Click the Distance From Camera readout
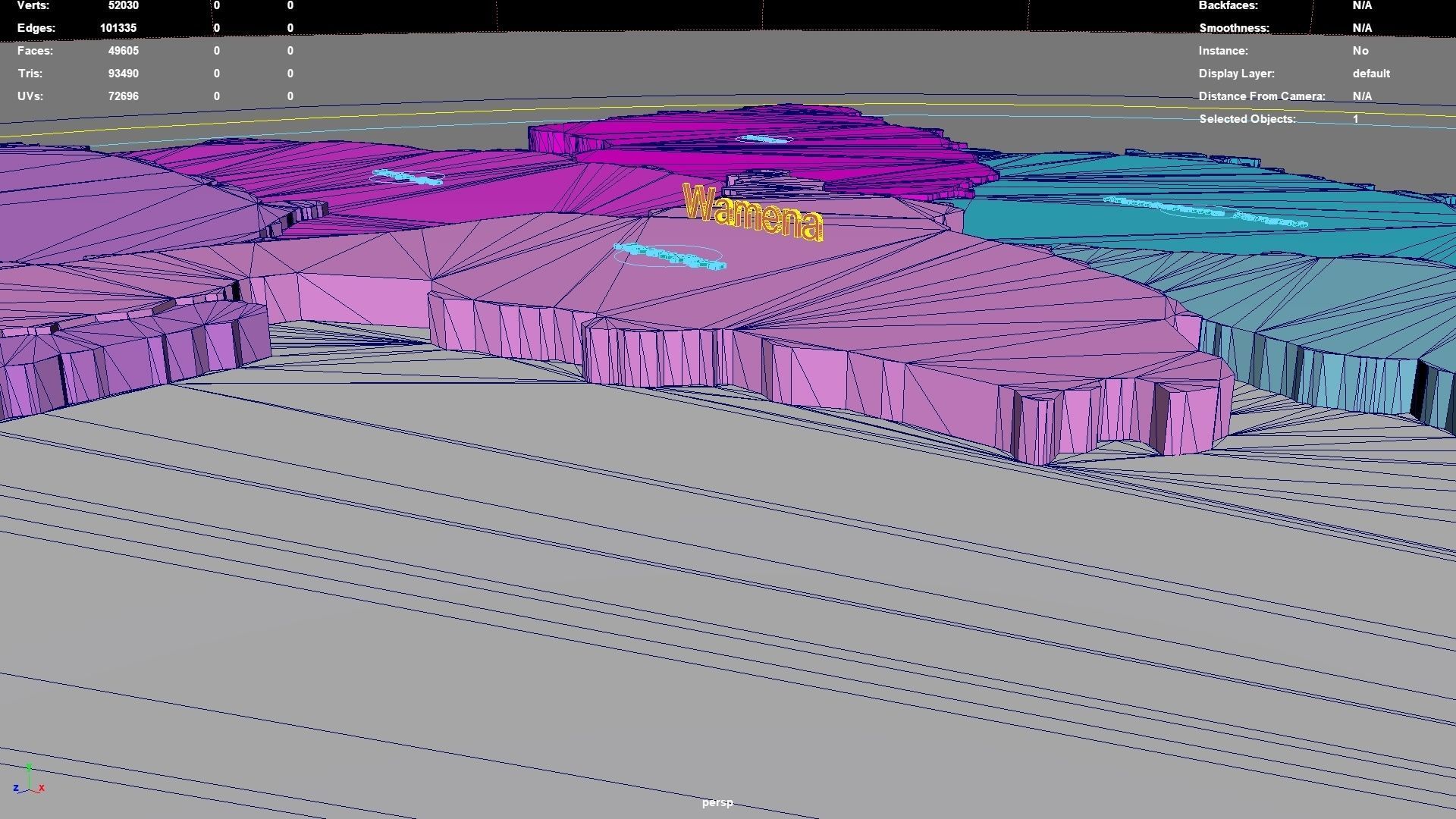Image resolution: width=1456 pixels, height=819 pixels. 1361,96
